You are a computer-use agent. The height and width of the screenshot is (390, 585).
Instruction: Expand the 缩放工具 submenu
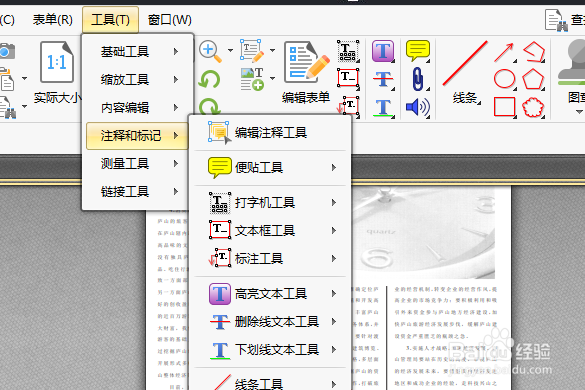click(x=137, y=79)
